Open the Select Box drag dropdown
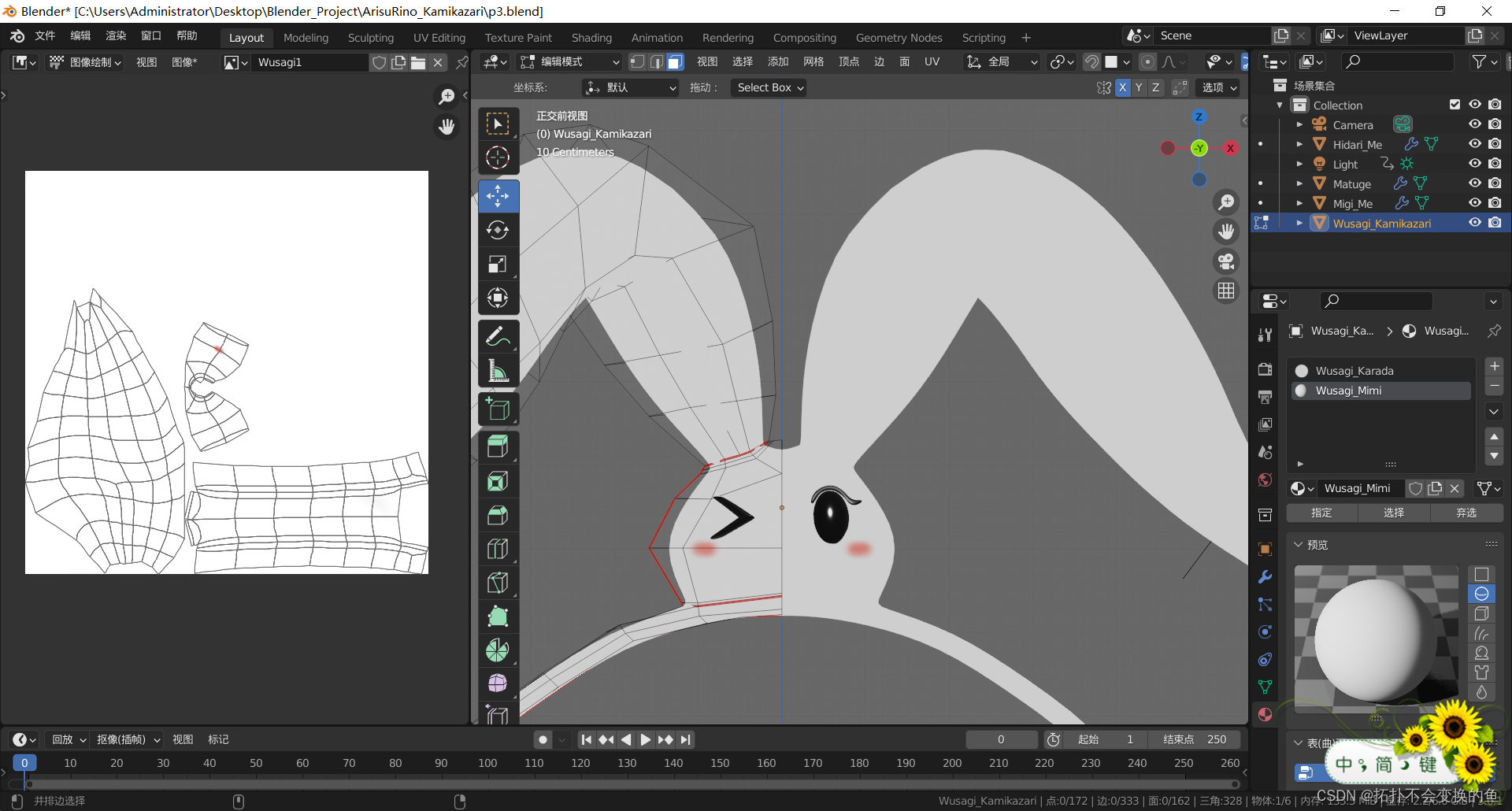The height and width of the screenshot is (811, 1512). pos(769,87)
